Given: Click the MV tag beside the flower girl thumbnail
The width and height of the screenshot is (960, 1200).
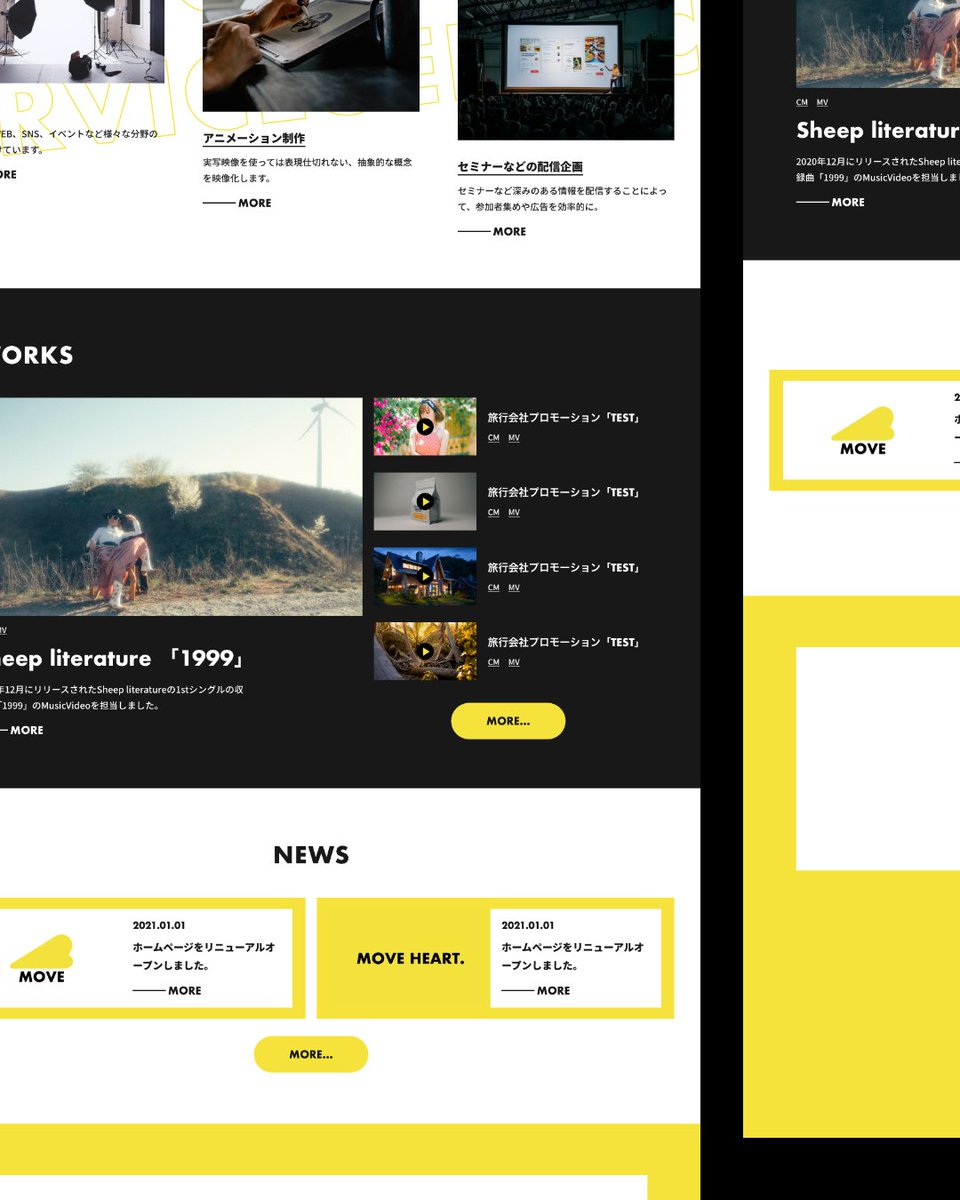Looking at the screenshot, I should 514,438.
